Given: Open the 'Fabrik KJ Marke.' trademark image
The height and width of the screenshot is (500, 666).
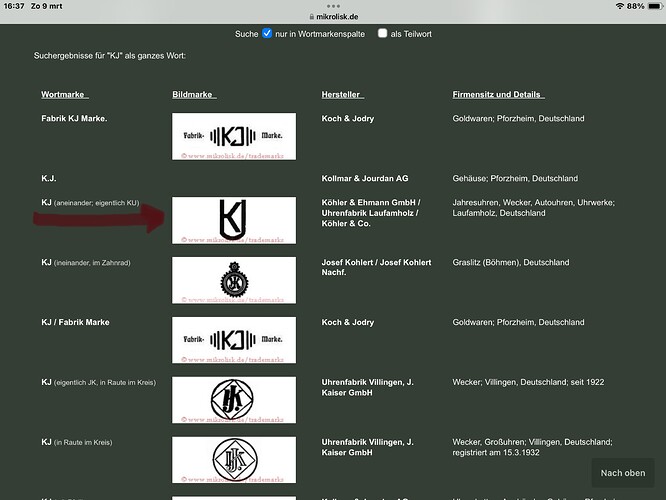Looking at the screenshot, I should click(x=234, y=136).
